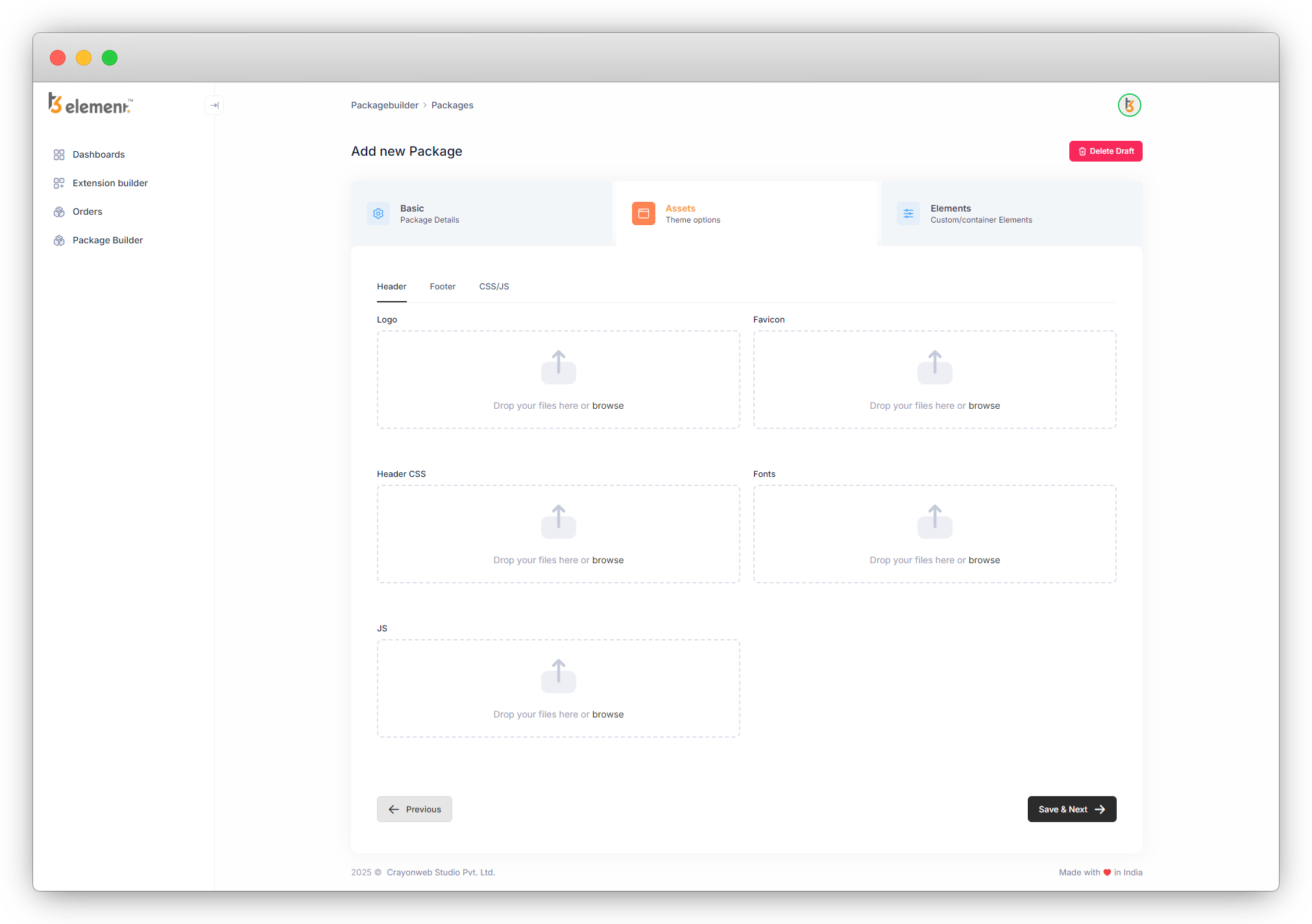The height and width of the screenshot is (924, 1312).
Task: Switch to the CSS/JS tab
Action: pos(494,286)
